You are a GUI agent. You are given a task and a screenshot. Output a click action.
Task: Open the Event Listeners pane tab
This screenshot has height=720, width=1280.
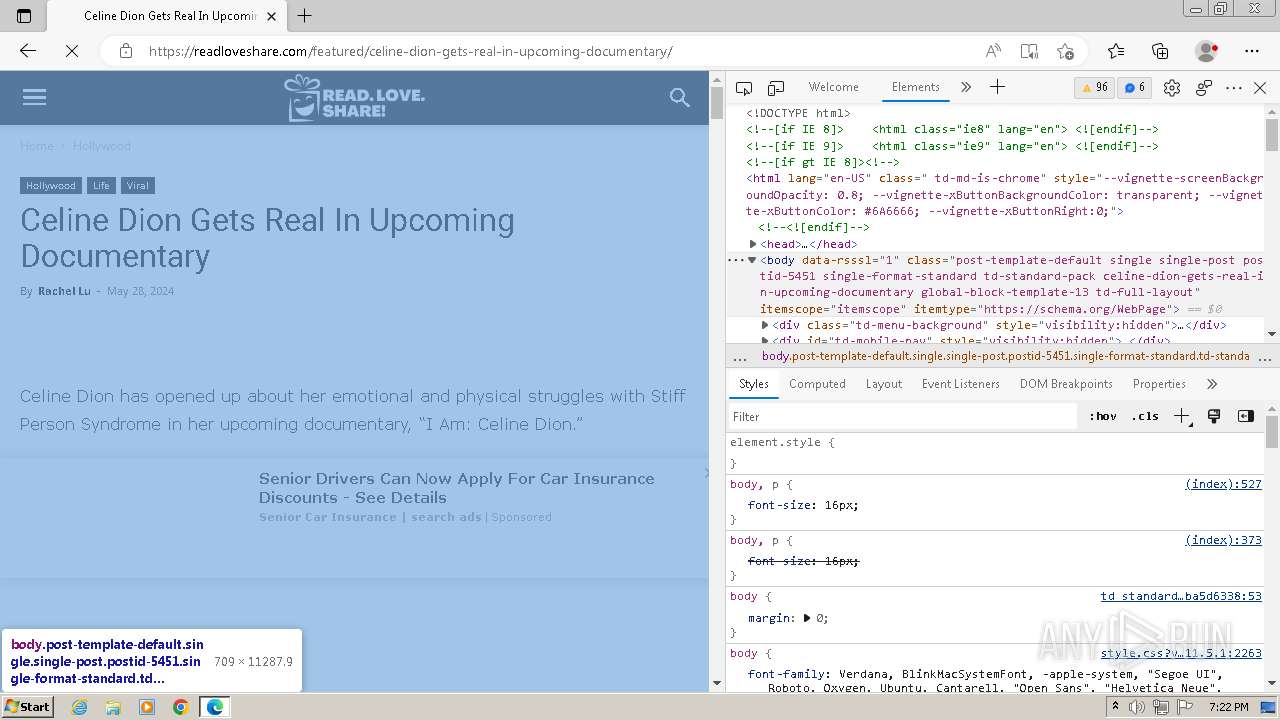point(961,384)
